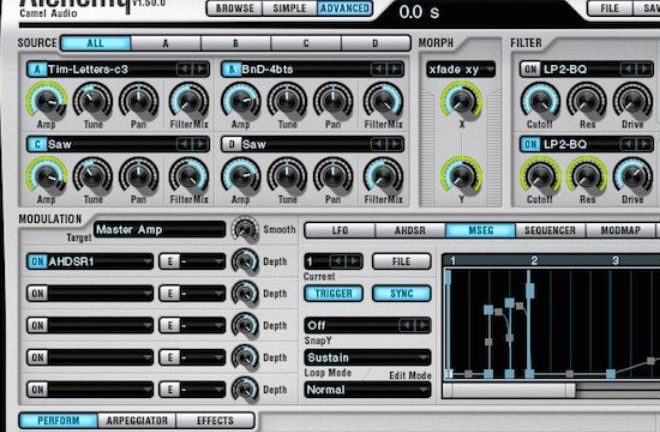Click the modulation Smooth knob
Screen dimensions: 660x432
click(245, 229)
